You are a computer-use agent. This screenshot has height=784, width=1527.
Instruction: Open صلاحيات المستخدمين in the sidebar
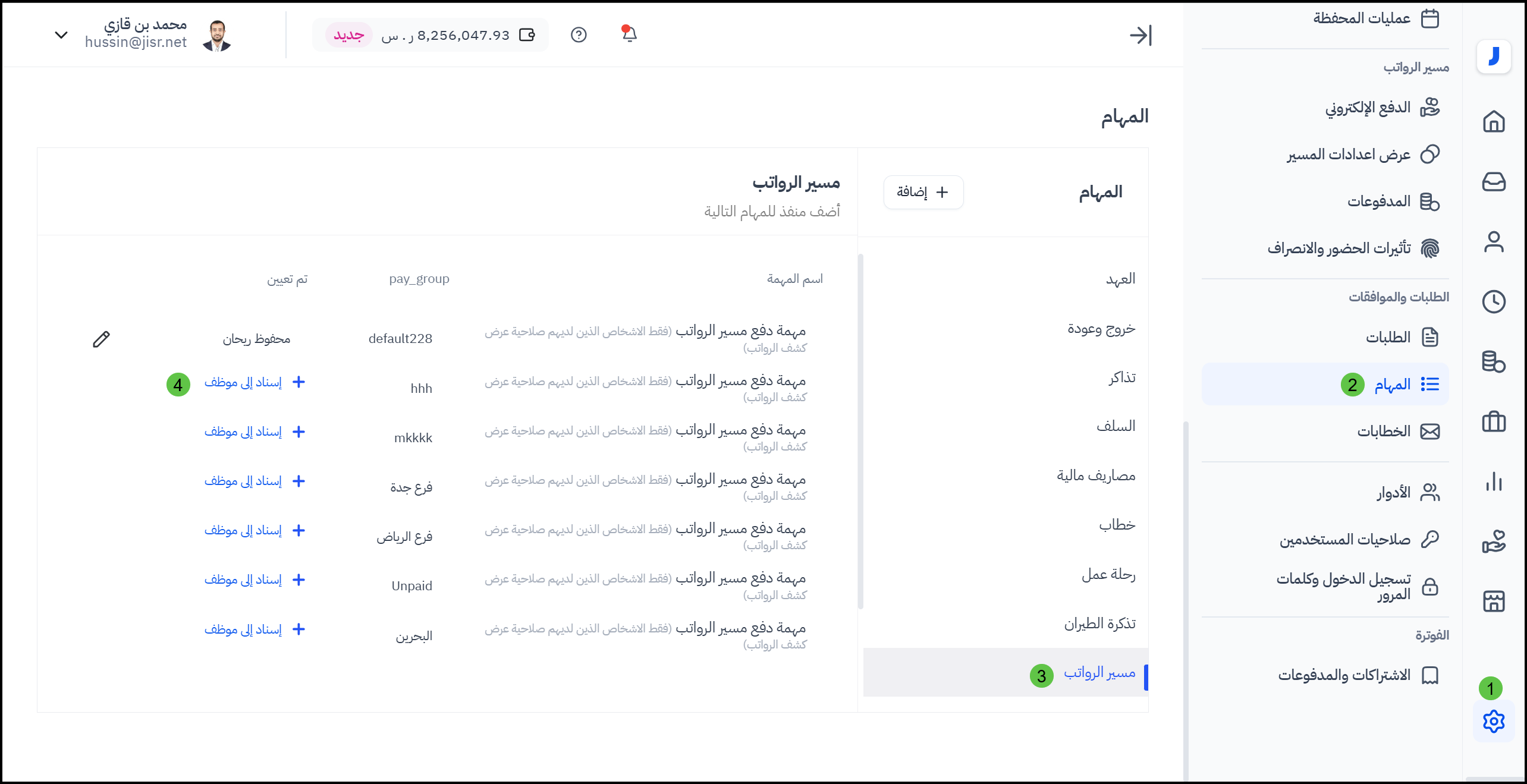coord(1345,539)
